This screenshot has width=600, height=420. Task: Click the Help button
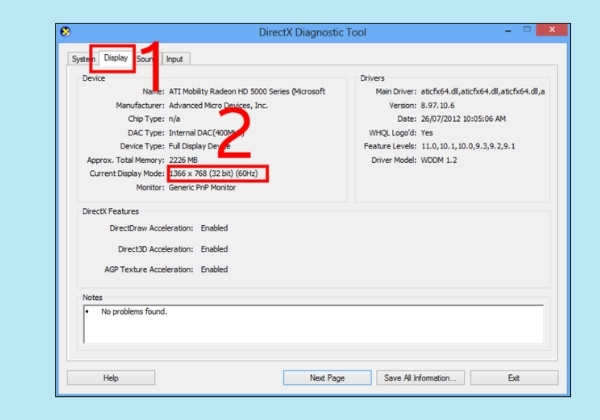pyautogui.click(x=111, y=378)
